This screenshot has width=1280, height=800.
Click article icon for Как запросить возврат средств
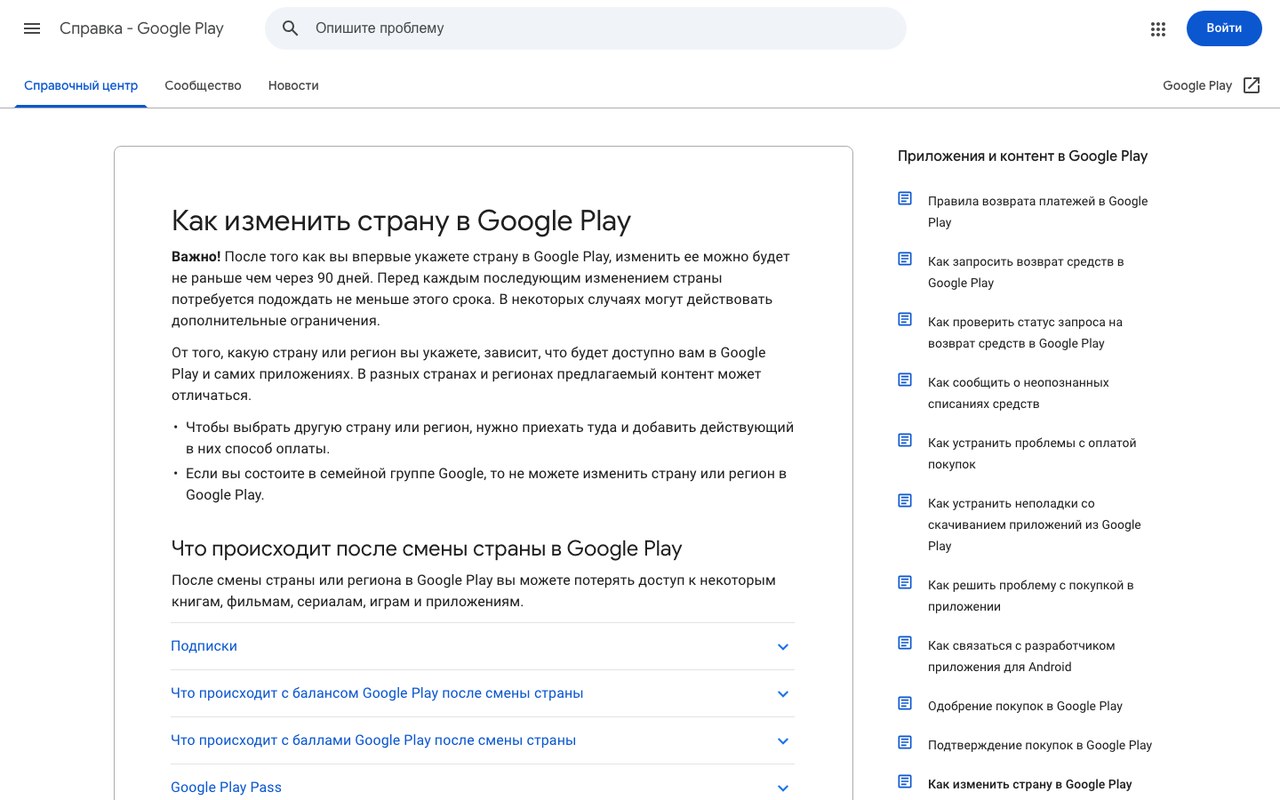pos(905,259)
